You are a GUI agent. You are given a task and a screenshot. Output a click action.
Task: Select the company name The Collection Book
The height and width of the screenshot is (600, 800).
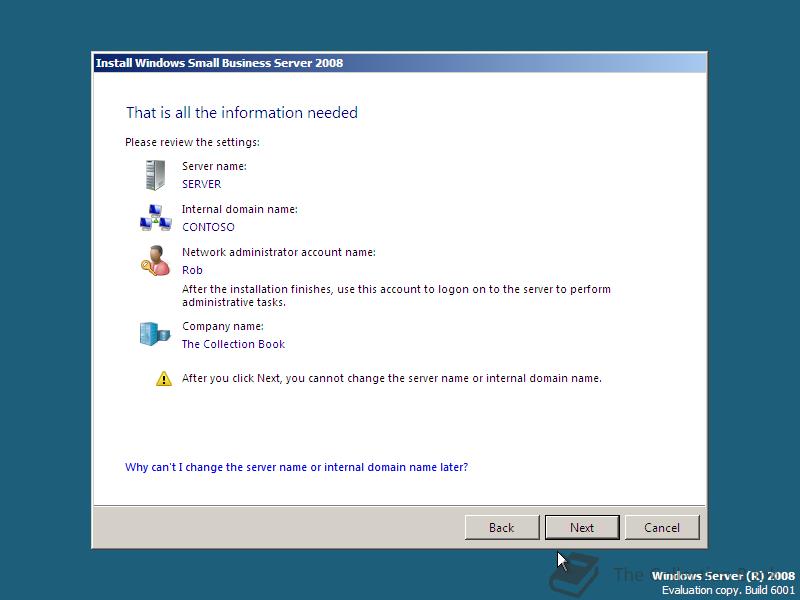click(x=233, y=344)
